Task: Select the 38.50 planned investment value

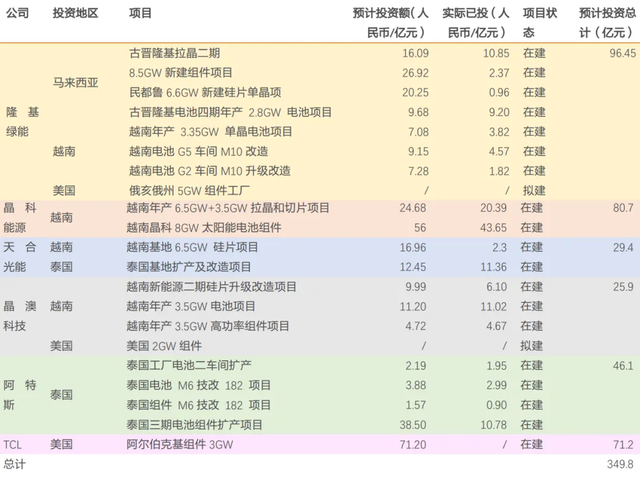Action: (413, 425)
